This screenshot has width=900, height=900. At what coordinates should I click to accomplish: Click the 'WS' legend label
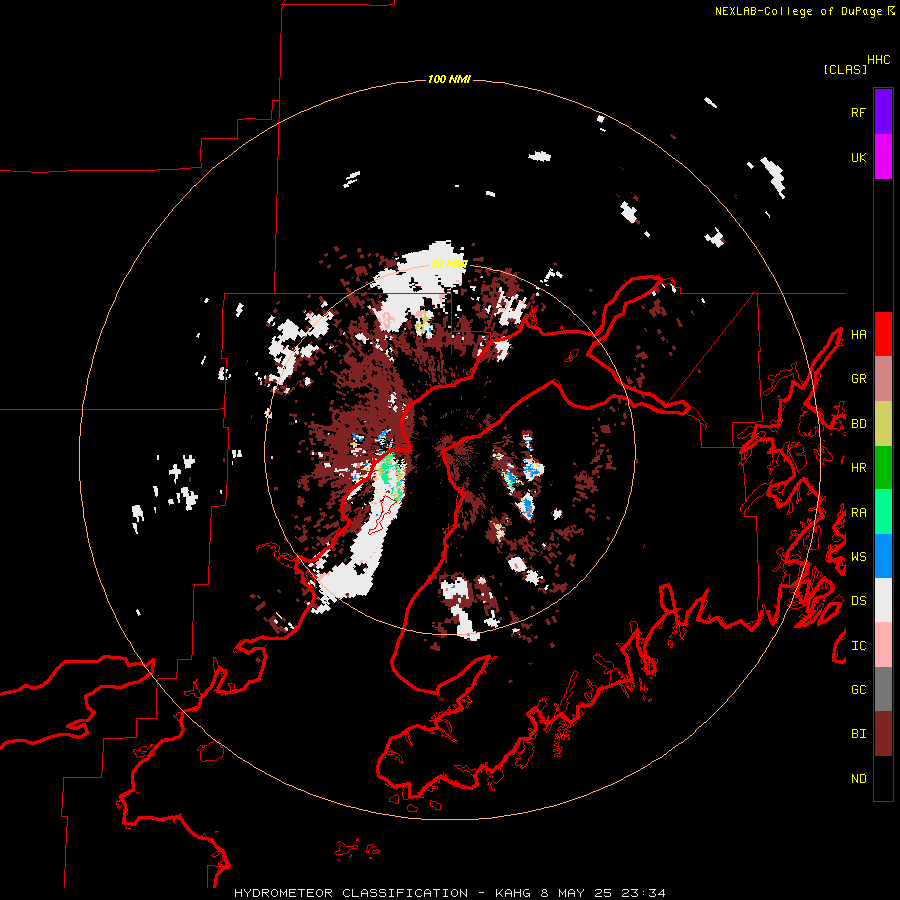click(x=858, y=557)
